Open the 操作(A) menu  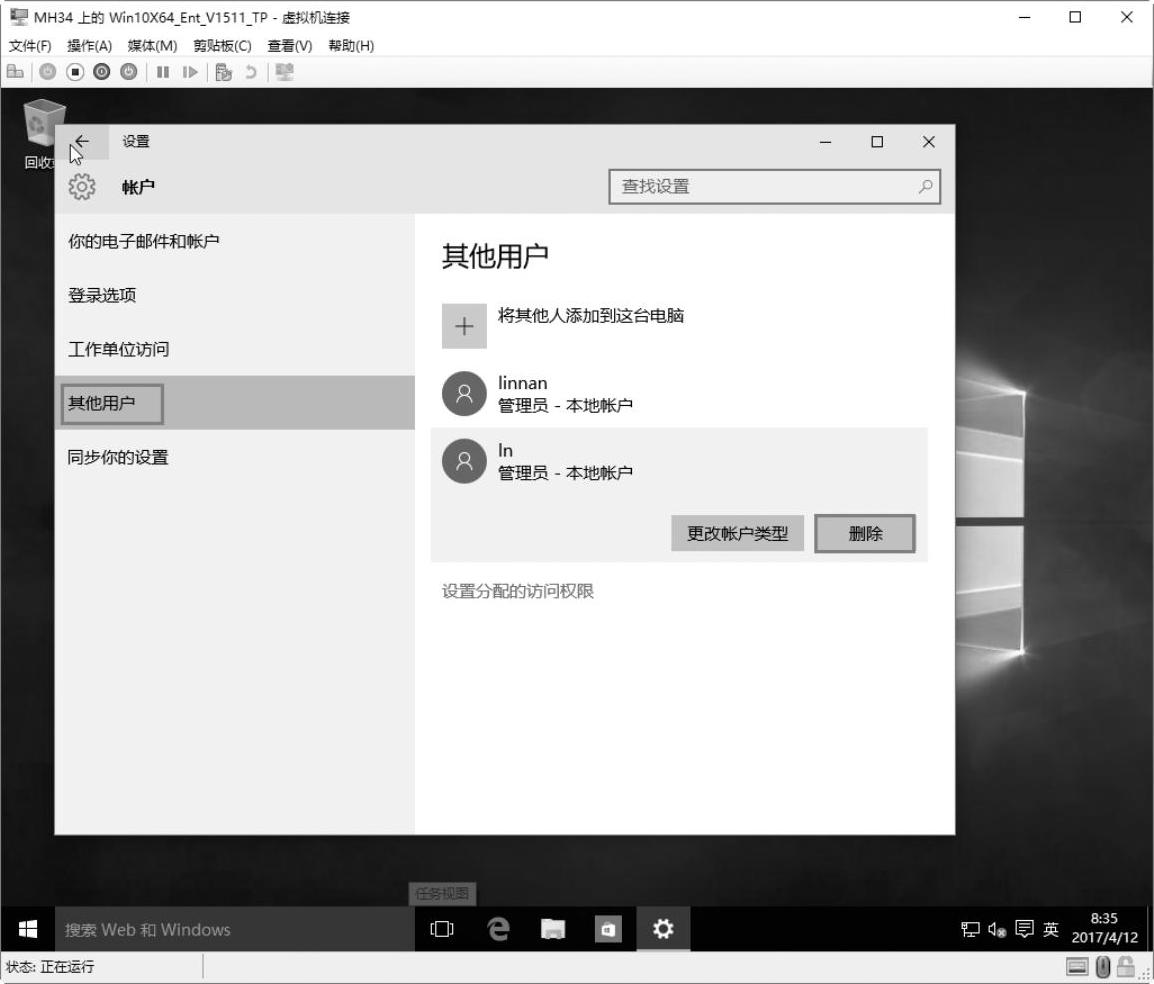(x=89, y=46)
